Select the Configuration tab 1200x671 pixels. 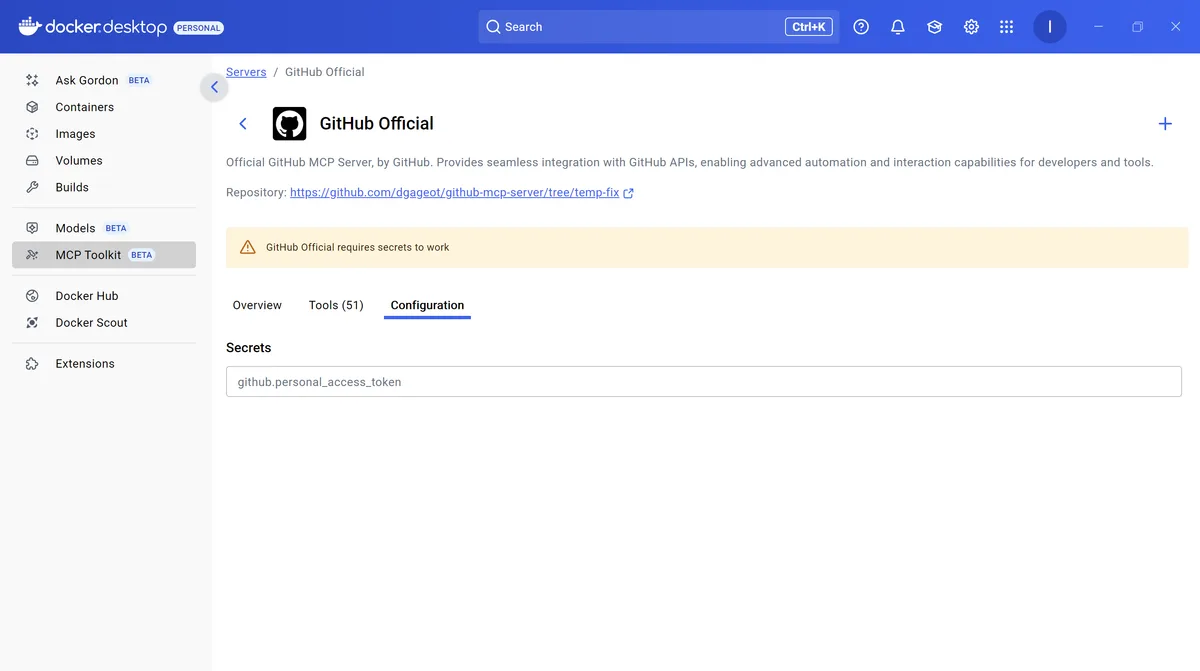(427, 305)
